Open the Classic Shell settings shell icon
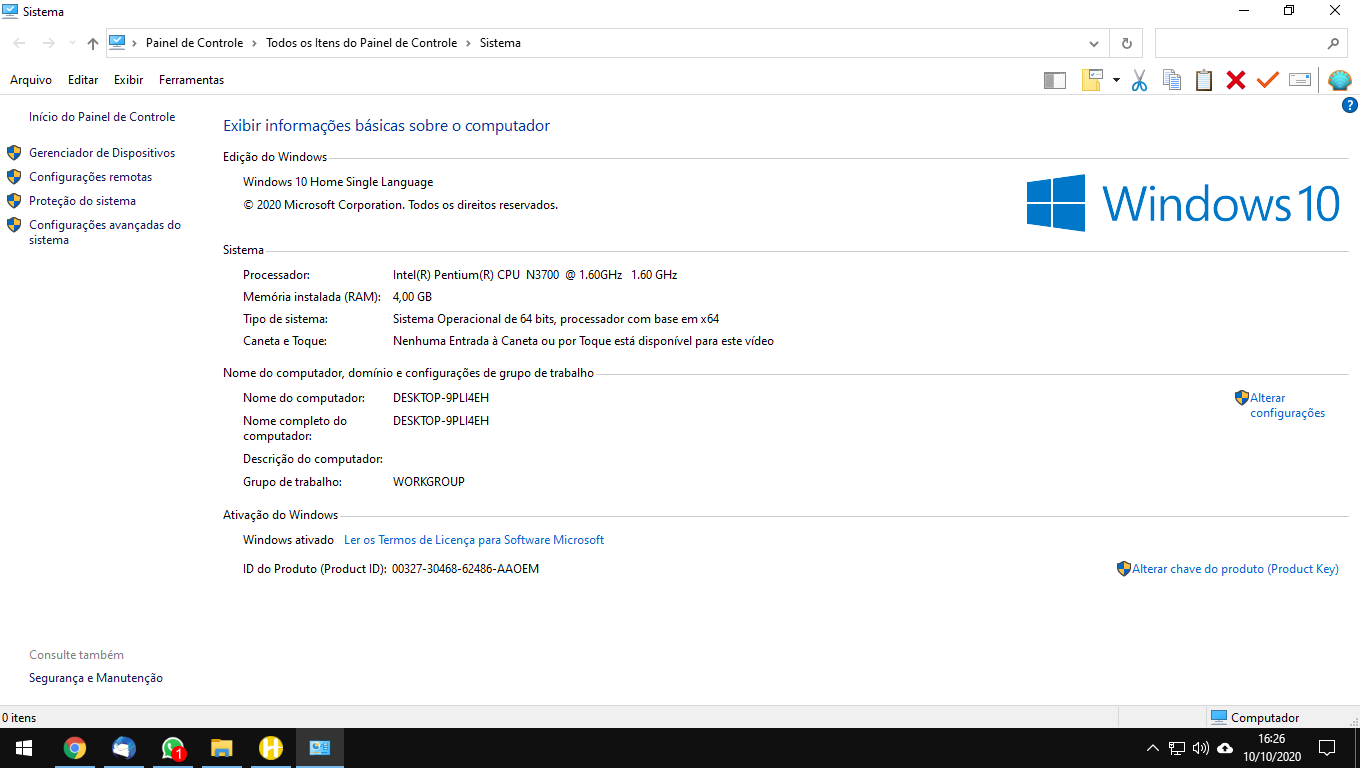This screenshot has height=768, width=1360. click(1340, 80)
